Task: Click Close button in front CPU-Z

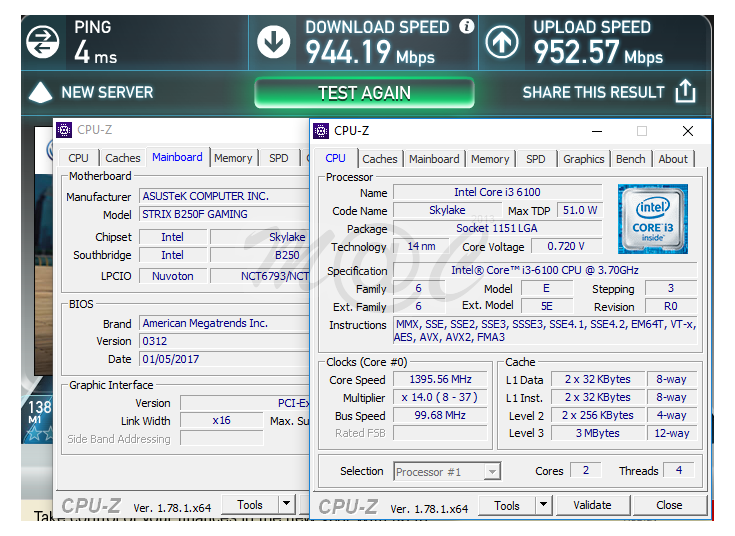Action: click(669, 505)
